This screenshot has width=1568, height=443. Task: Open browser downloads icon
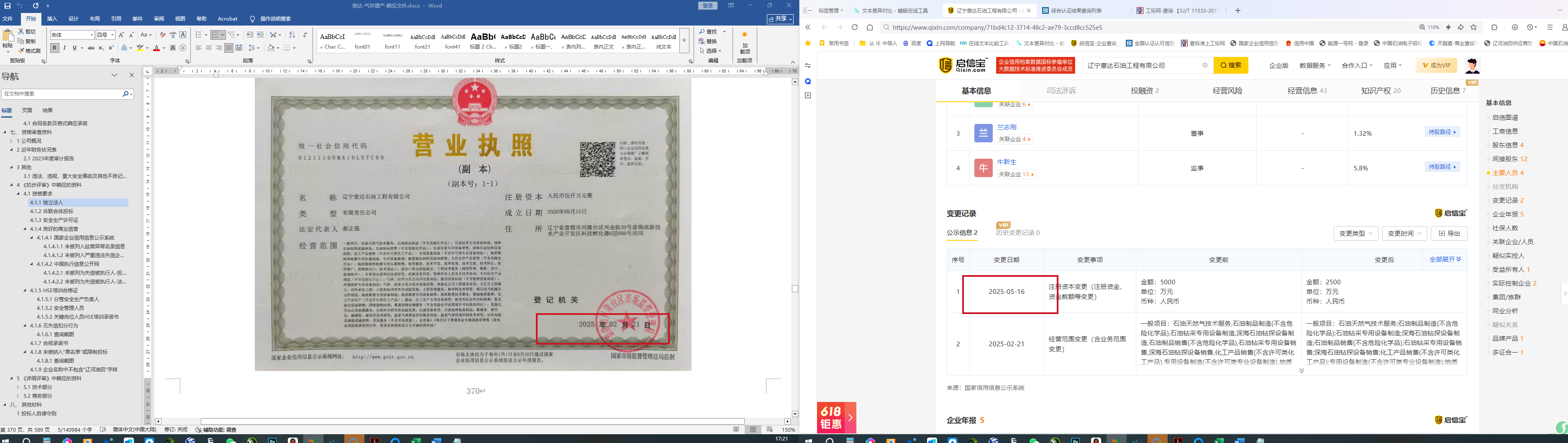(1515, 27)
